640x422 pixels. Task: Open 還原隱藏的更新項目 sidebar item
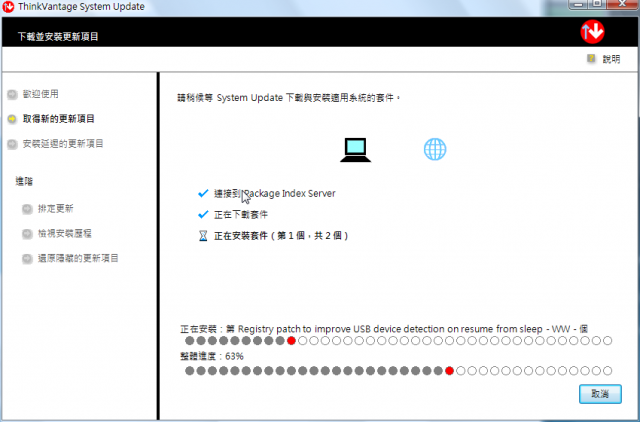78,258
